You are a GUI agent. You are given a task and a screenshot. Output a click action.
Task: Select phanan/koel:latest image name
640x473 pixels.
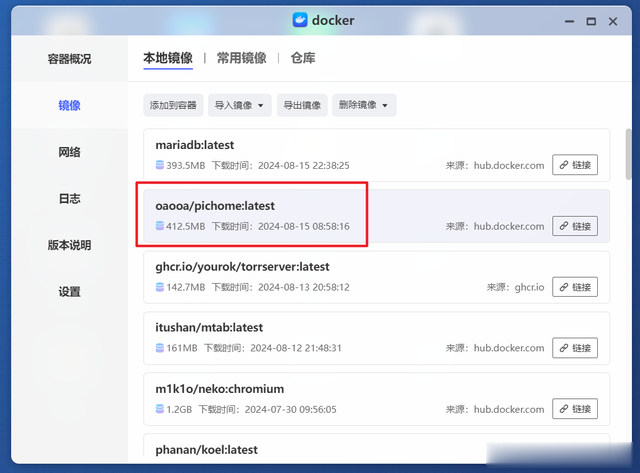point(207,450)
